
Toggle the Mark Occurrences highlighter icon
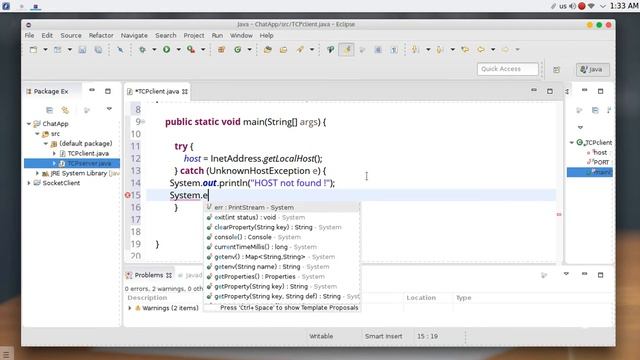coord(347,49)
